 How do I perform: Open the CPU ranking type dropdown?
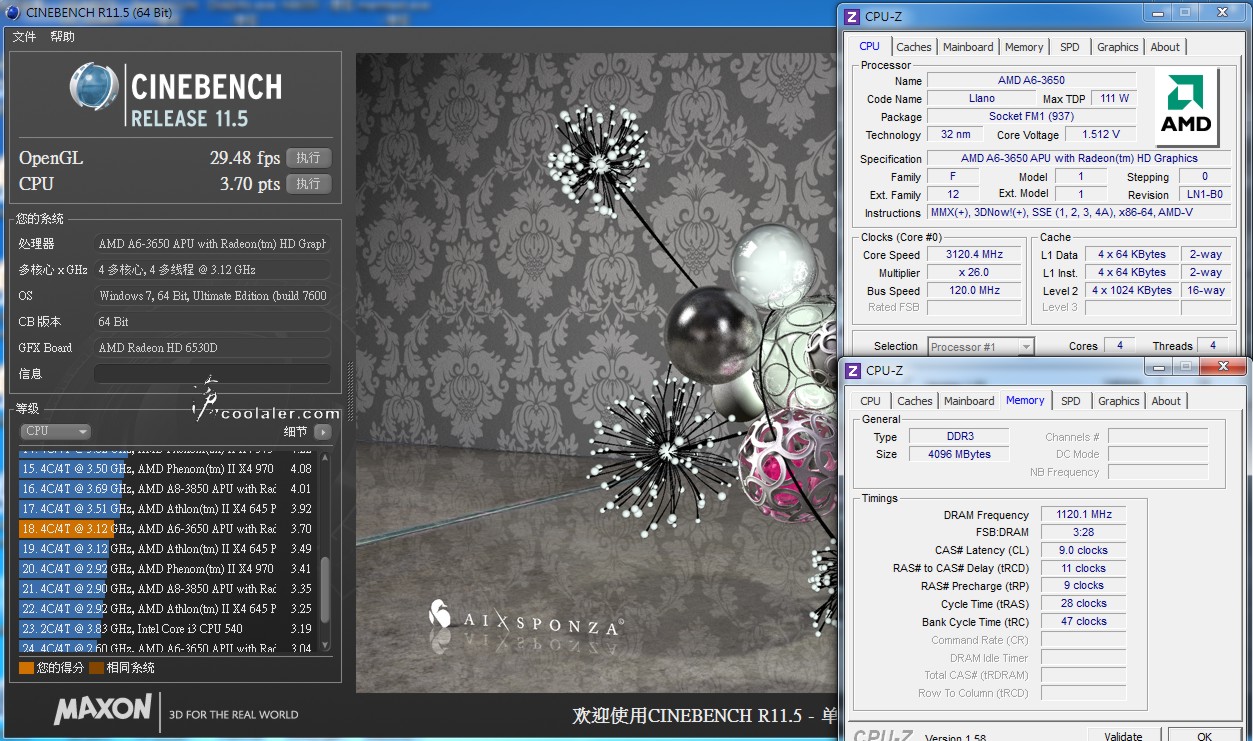click(x=55, y=432)
